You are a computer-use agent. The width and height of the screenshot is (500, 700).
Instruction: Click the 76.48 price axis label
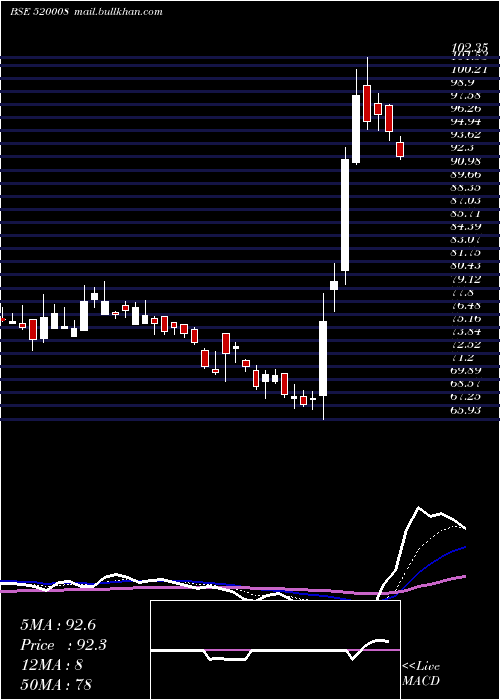point(468,305)
